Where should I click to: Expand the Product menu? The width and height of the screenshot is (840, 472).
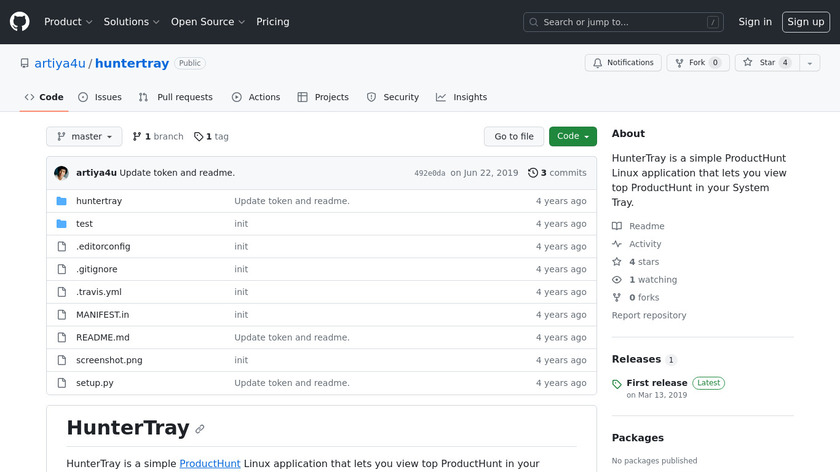tap(68, 22)
